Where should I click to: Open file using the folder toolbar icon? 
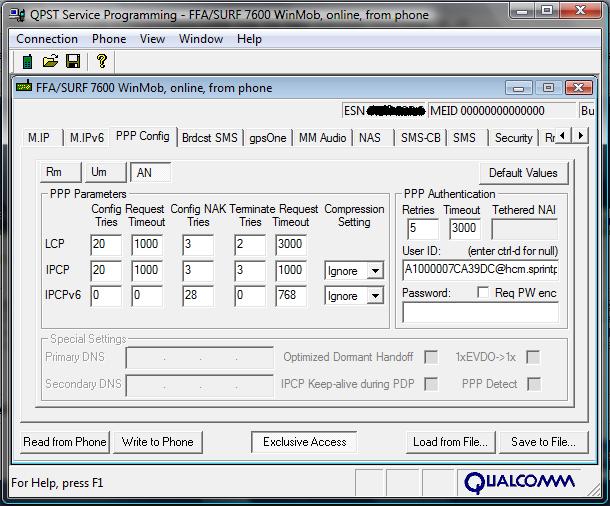[50, 61]
